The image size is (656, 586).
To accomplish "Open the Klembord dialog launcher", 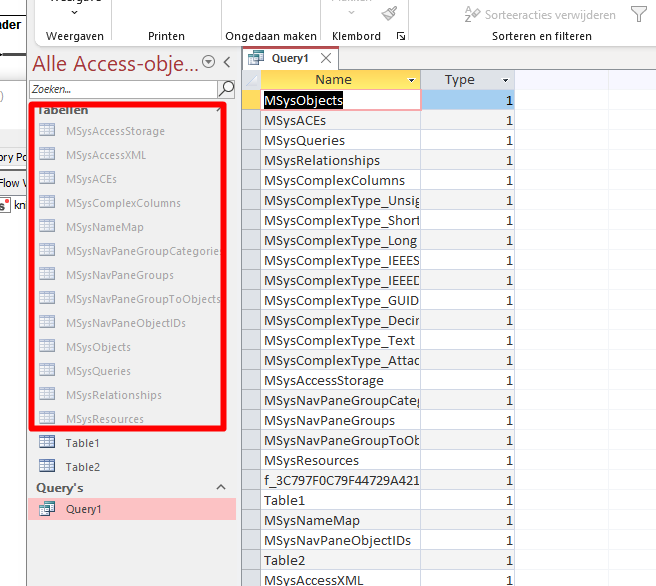I will click(x=401, y=36).
